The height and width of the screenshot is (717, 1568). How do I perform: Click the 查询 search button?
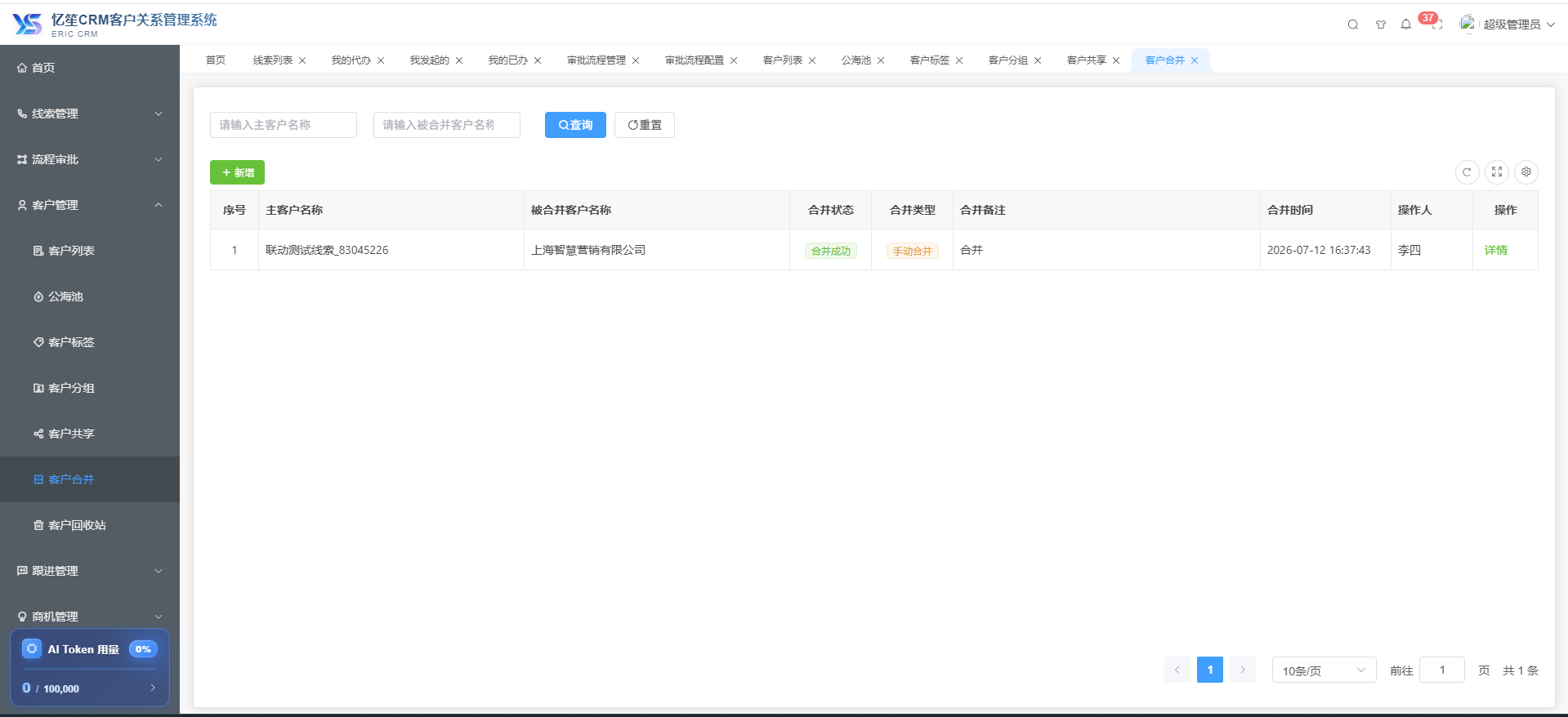click(x=575, y=125)
